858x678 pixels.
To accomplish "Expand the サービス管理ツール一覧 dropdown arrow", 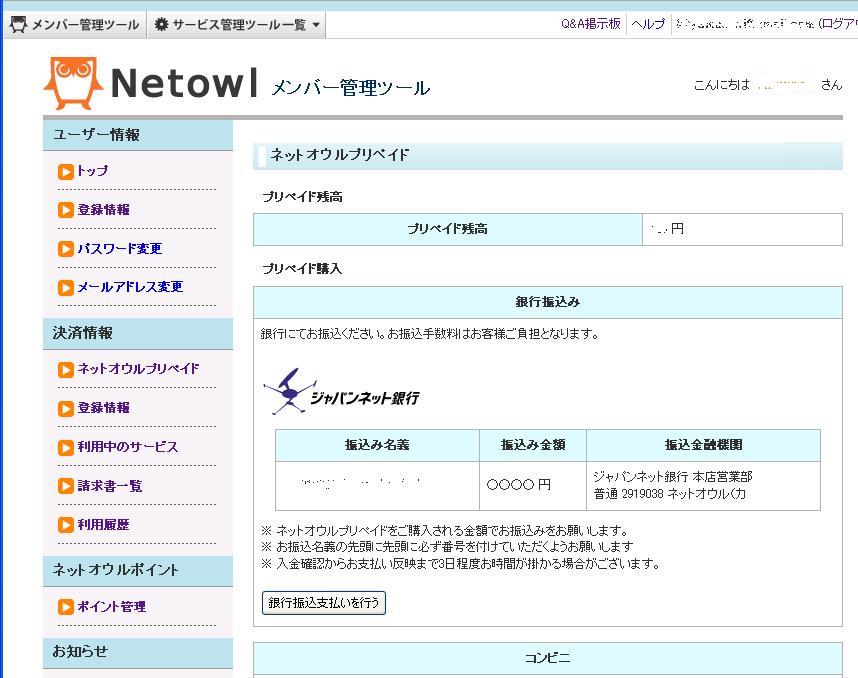I will (317, 26).
